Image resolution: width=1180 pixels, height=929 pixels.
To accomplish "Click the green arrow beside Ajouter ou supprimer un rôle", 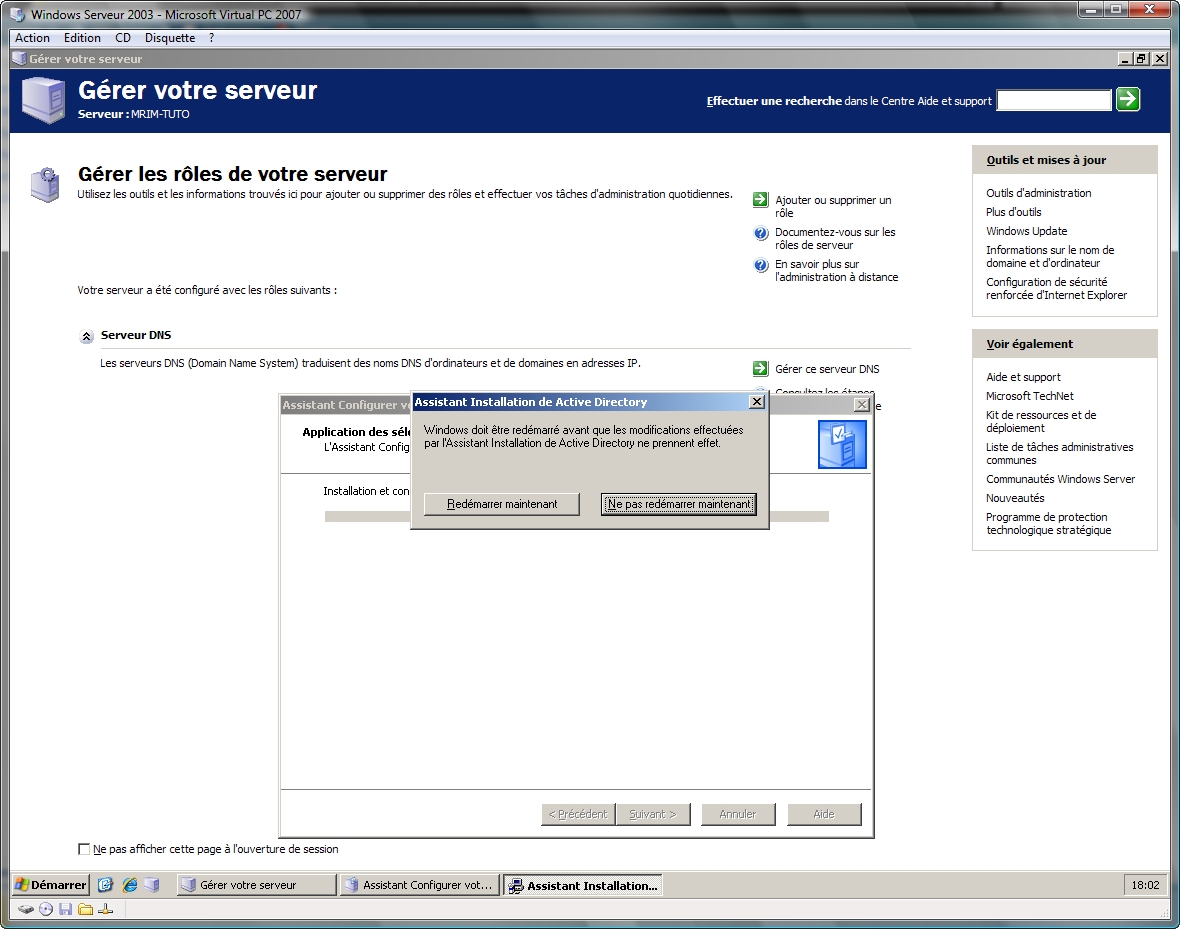I will [x=760, y=200].
